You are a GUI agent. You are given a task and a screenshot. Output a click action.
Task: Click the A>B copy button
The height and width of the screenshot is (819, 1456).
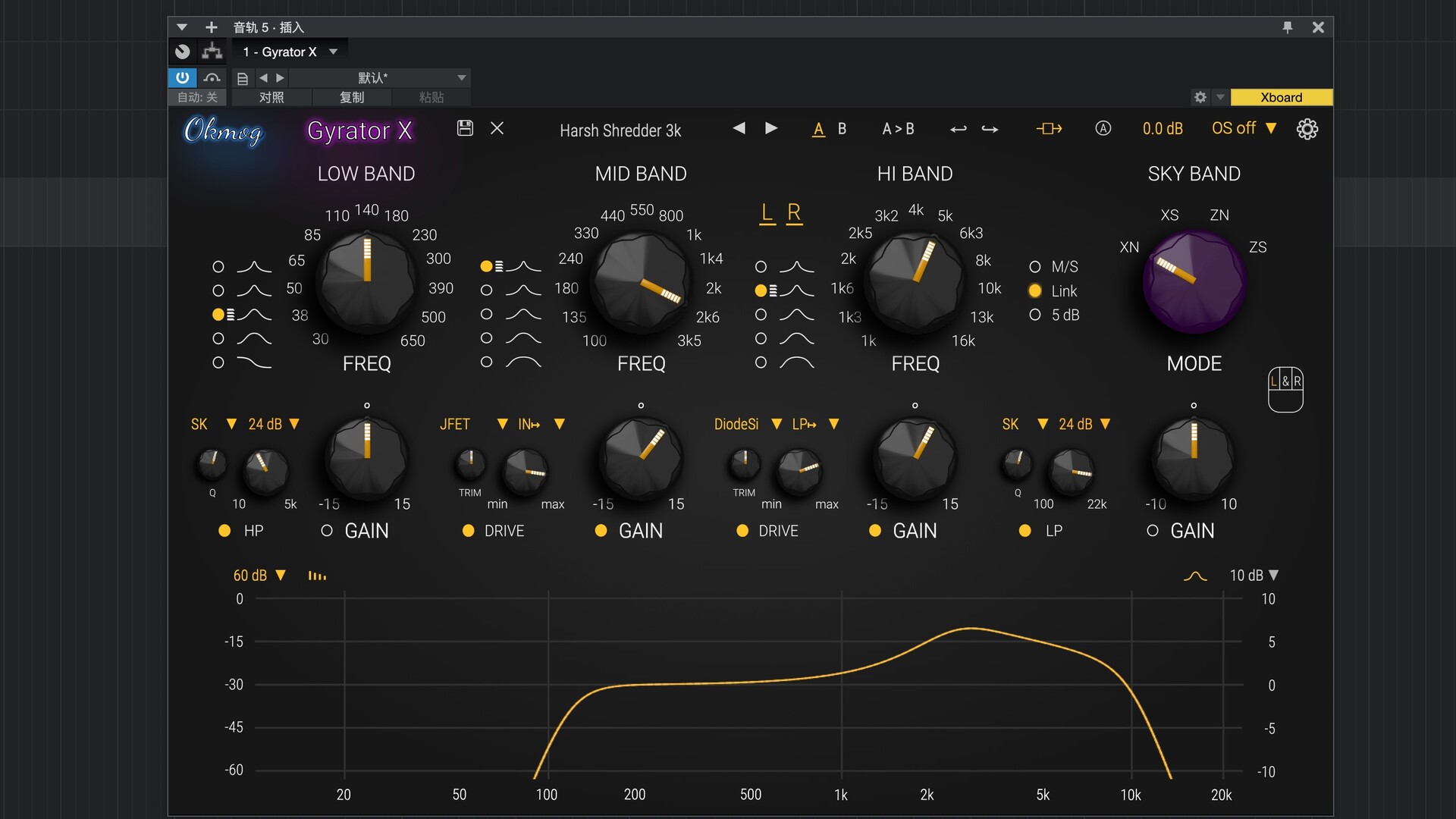(898, 129)
